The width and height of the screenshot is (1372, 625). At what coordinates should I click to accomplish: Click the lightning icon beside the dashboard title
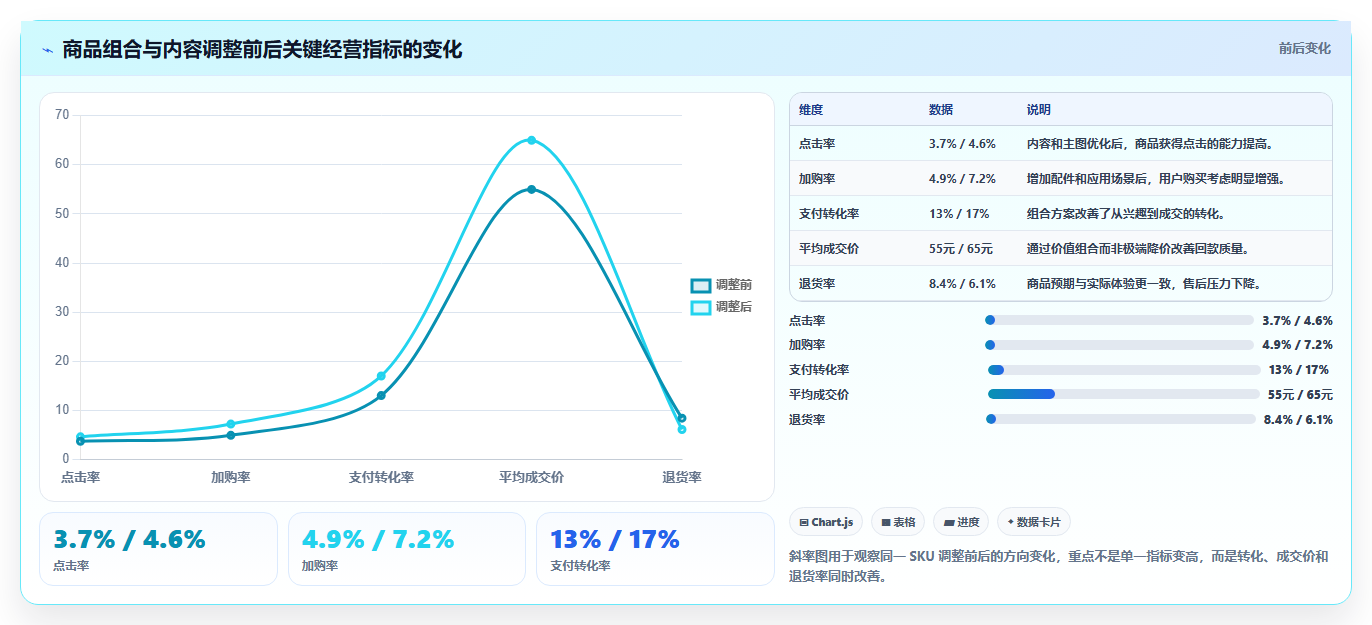pyautogui.click(x=47, y=50)
